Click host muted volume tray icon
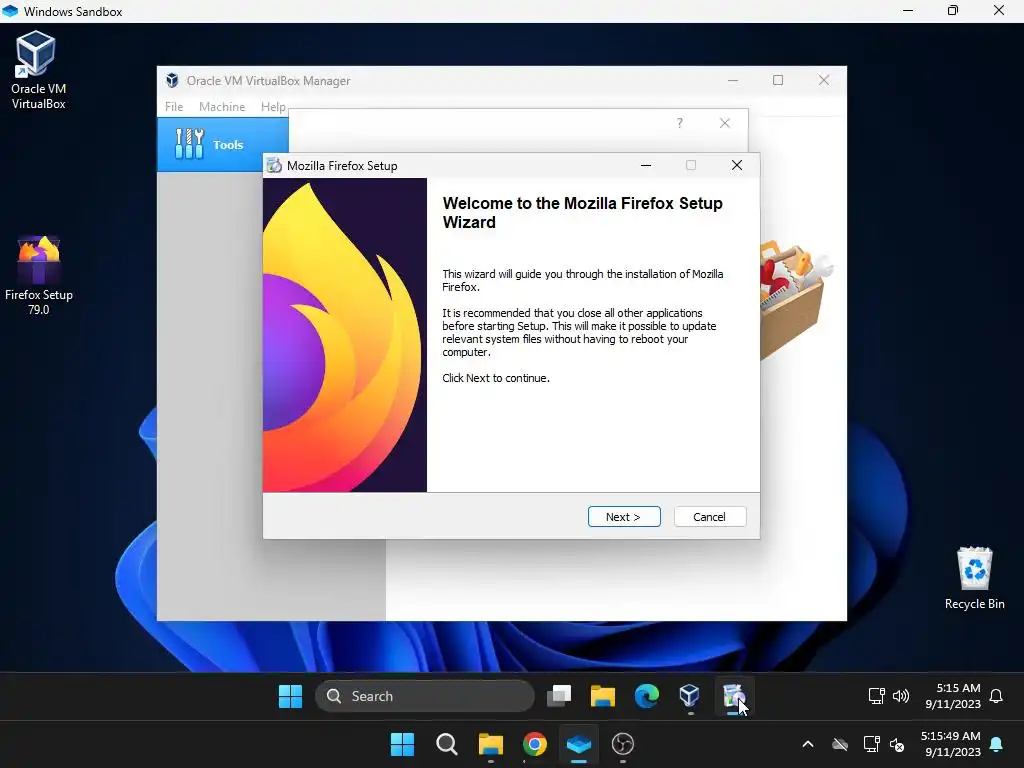Viewport: 1024px width, 768px height. 897,744
